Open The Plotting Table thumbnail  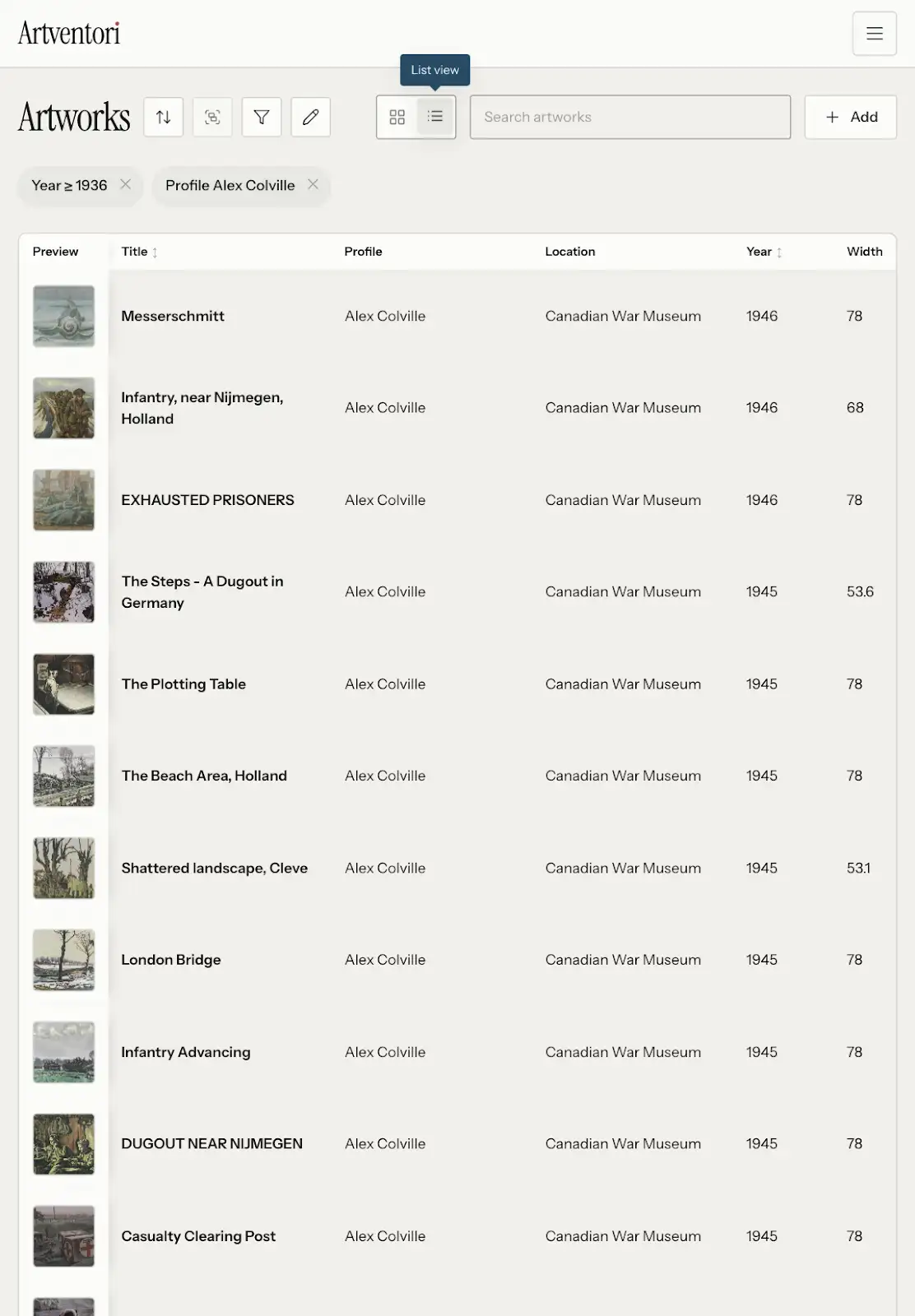point(64,684)
